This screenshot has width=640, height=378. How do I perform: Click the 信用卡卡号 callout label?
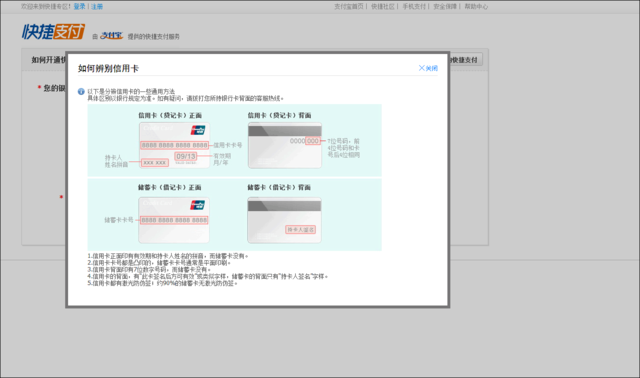(x=228, y=145)
